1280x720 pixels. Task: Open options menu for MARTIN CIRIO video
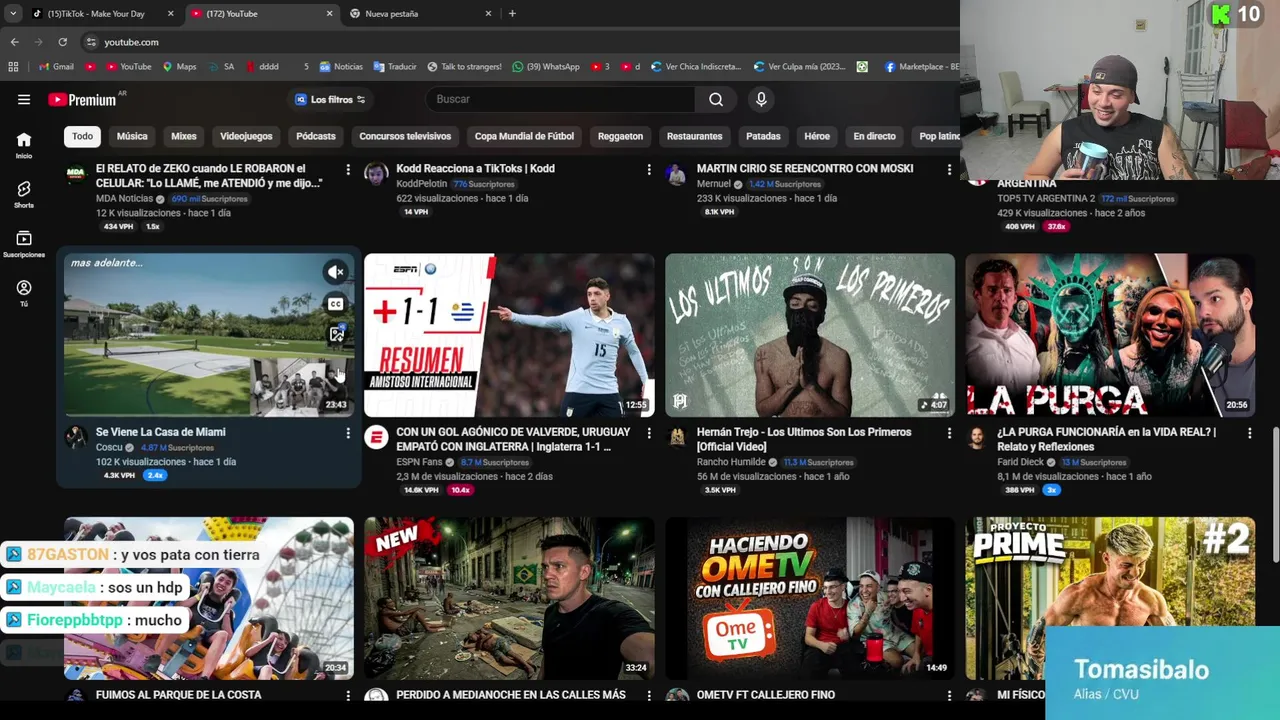point(949,170)
